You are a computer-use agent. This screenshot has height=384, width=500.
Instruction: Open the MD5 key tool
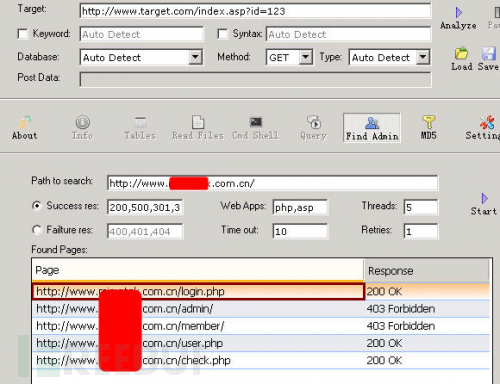tap(429, 122)
